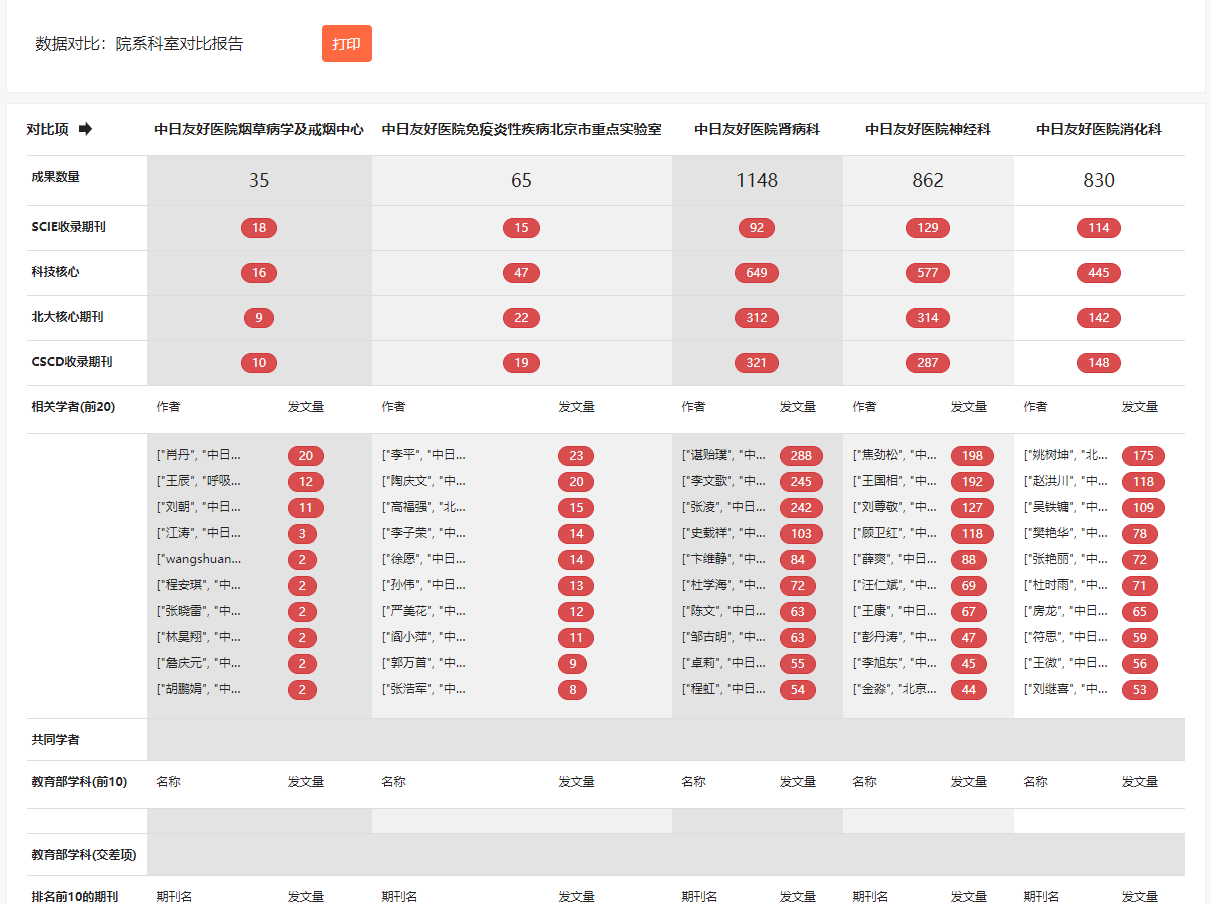1211x904 pixels.
Task: Click the orange 打印 button
Action: [x=346, y=44]
